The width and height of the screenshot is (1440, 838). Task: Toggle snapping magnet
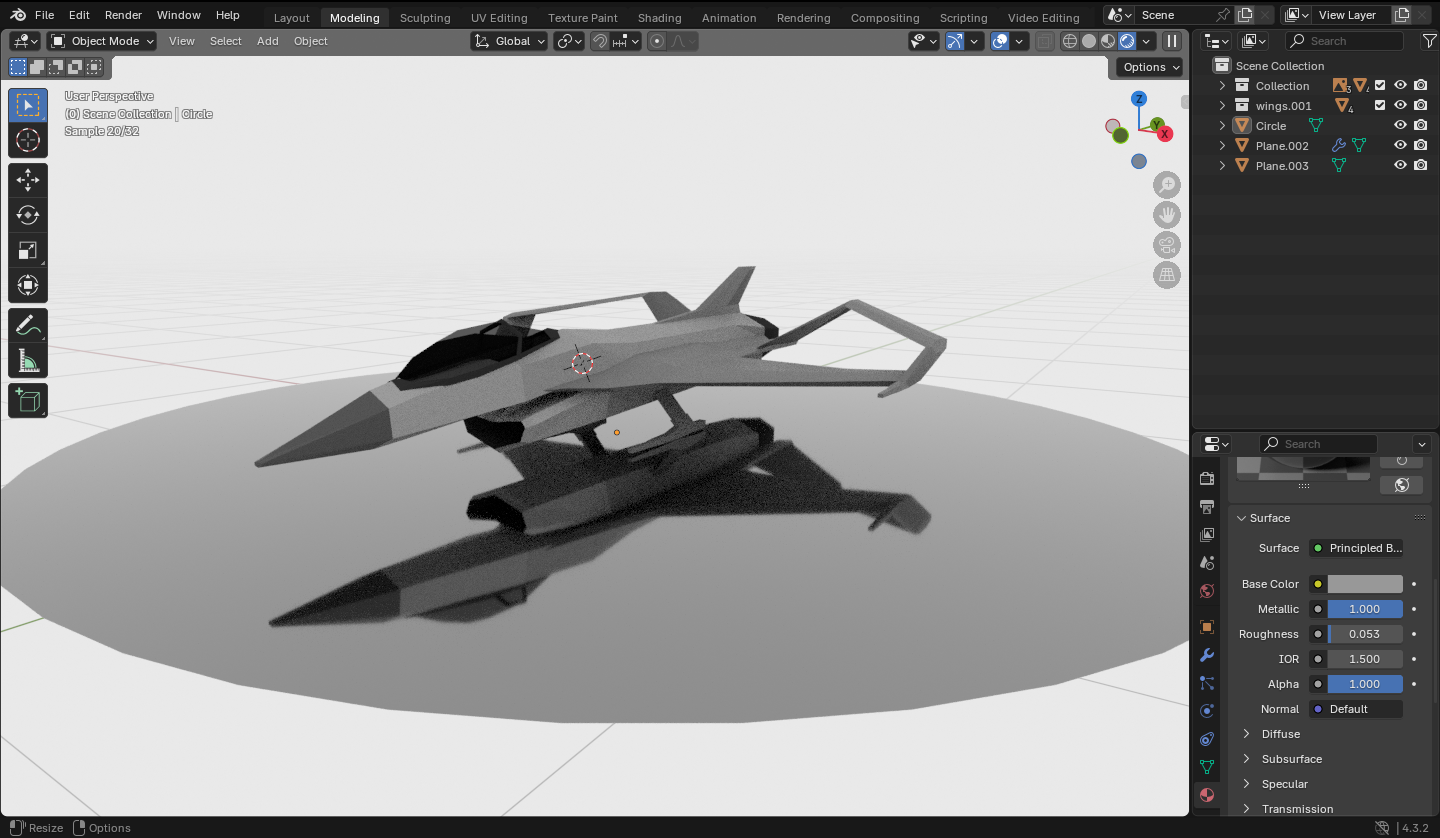click(599, 41)
